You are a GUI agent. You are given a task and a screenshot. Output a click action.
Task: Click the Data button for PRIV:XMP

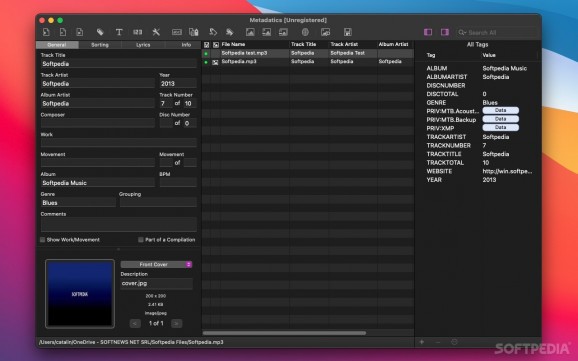[501, 127]
